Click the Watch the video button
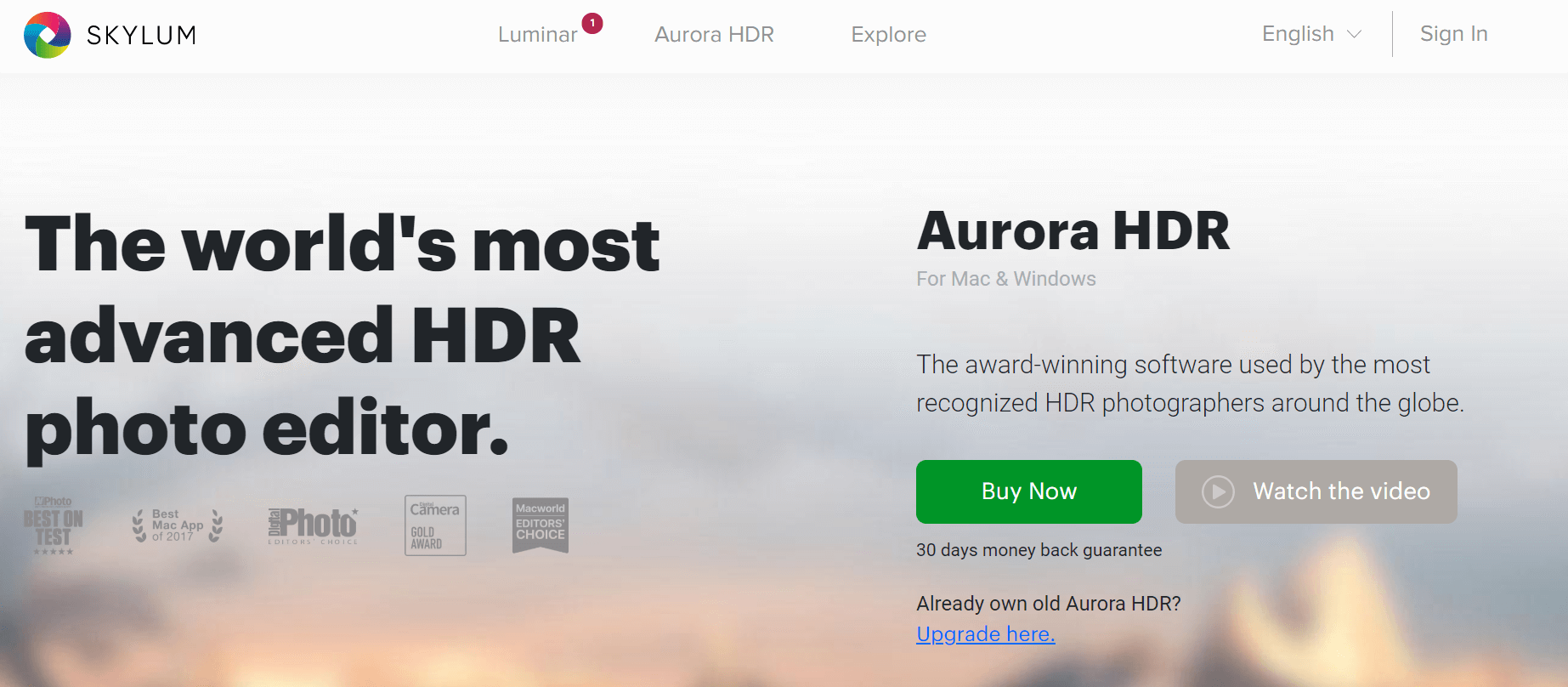 click(x=1316, y=491)
